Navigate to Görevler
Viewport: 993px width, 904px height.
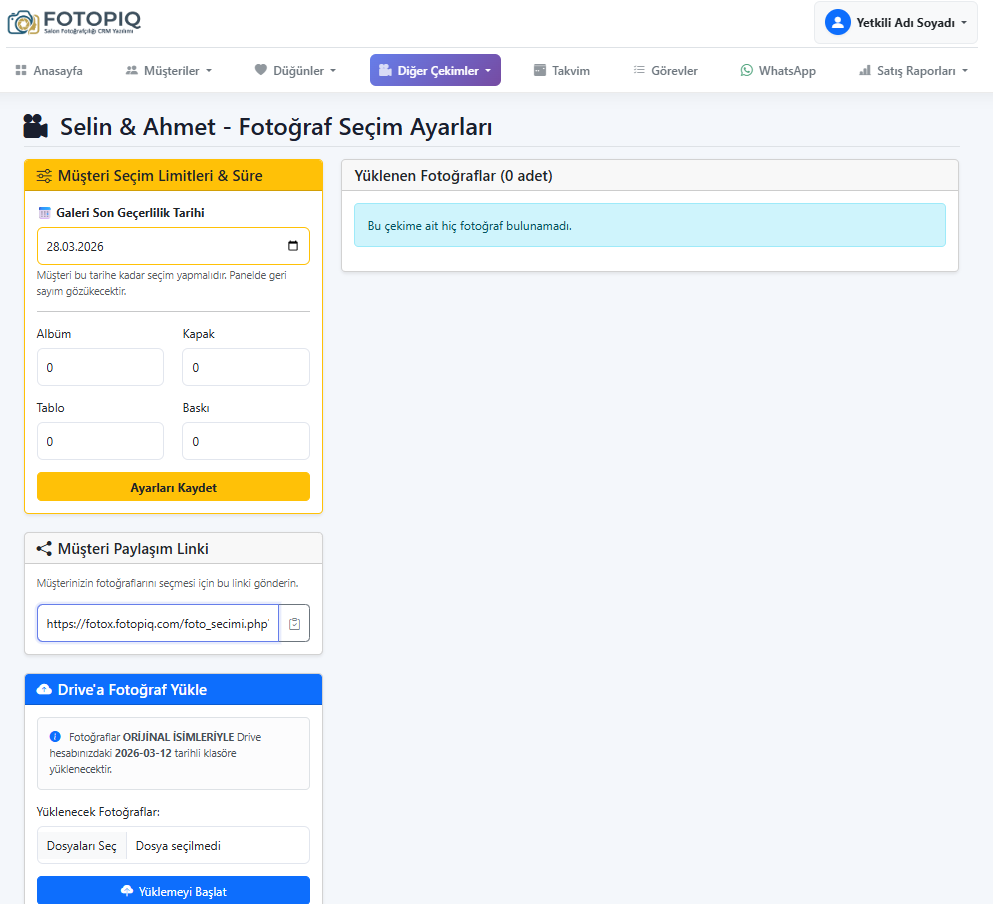pyautogui.click(x=665, y=71)
